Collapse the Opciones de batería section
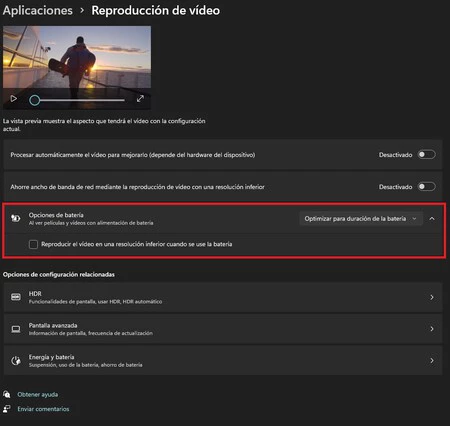Image resolution: width=450 pixels, height=426 pixels. point(432,219)
